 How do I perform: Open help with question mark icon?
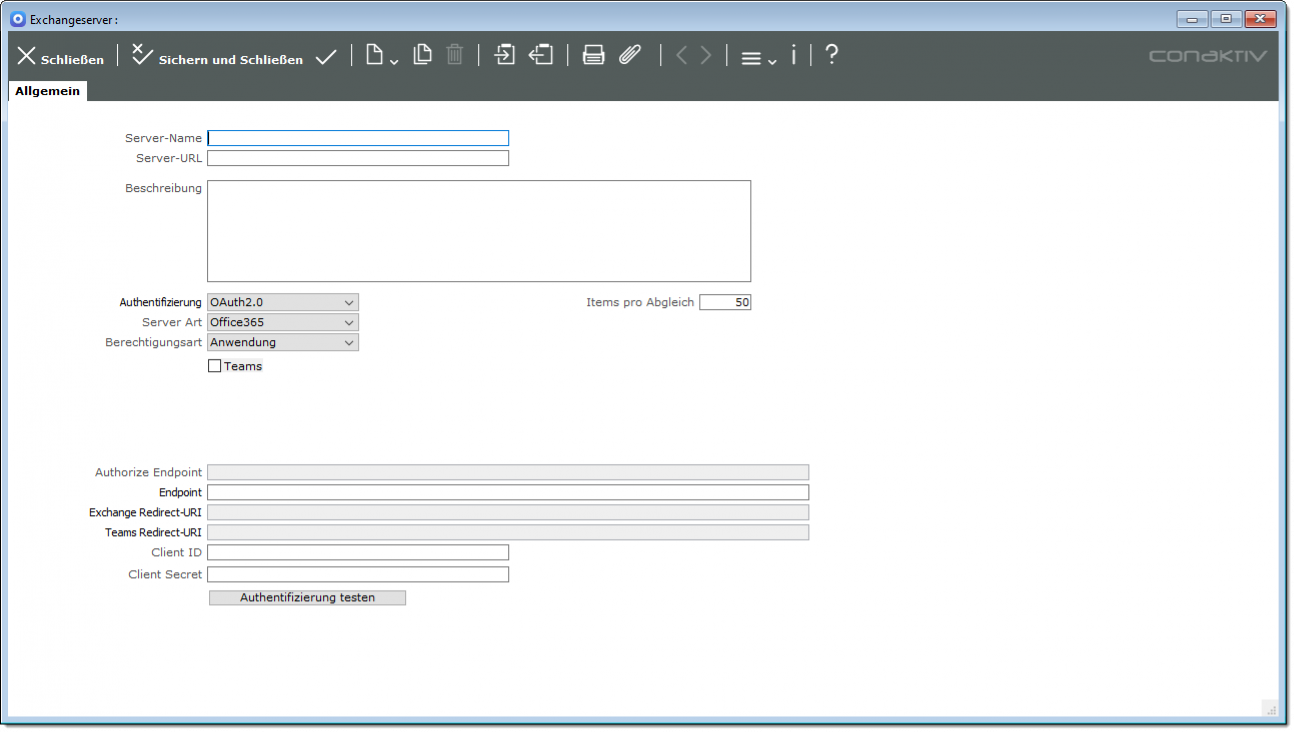[x=831, y=55]
